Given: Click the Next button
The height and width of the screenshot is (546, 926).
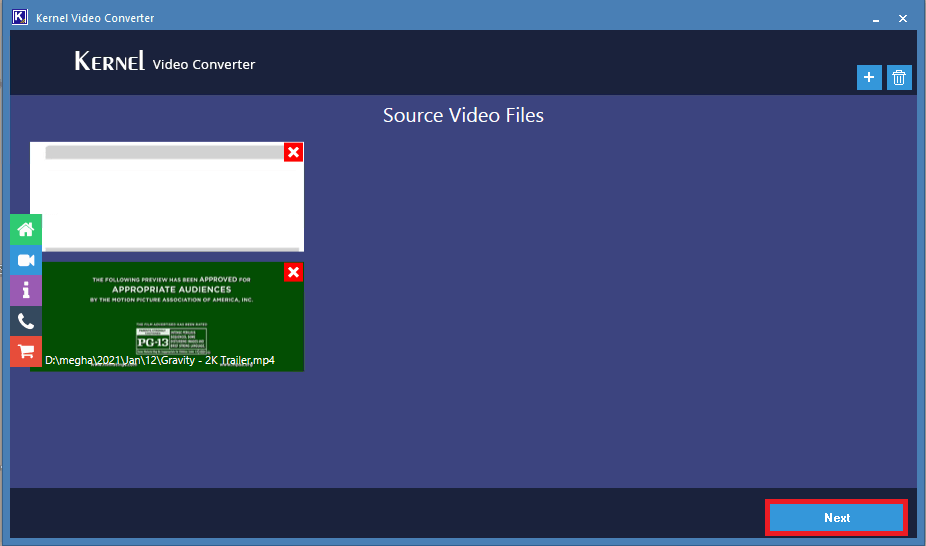Looking at the screenshot, I should (836, 518).
